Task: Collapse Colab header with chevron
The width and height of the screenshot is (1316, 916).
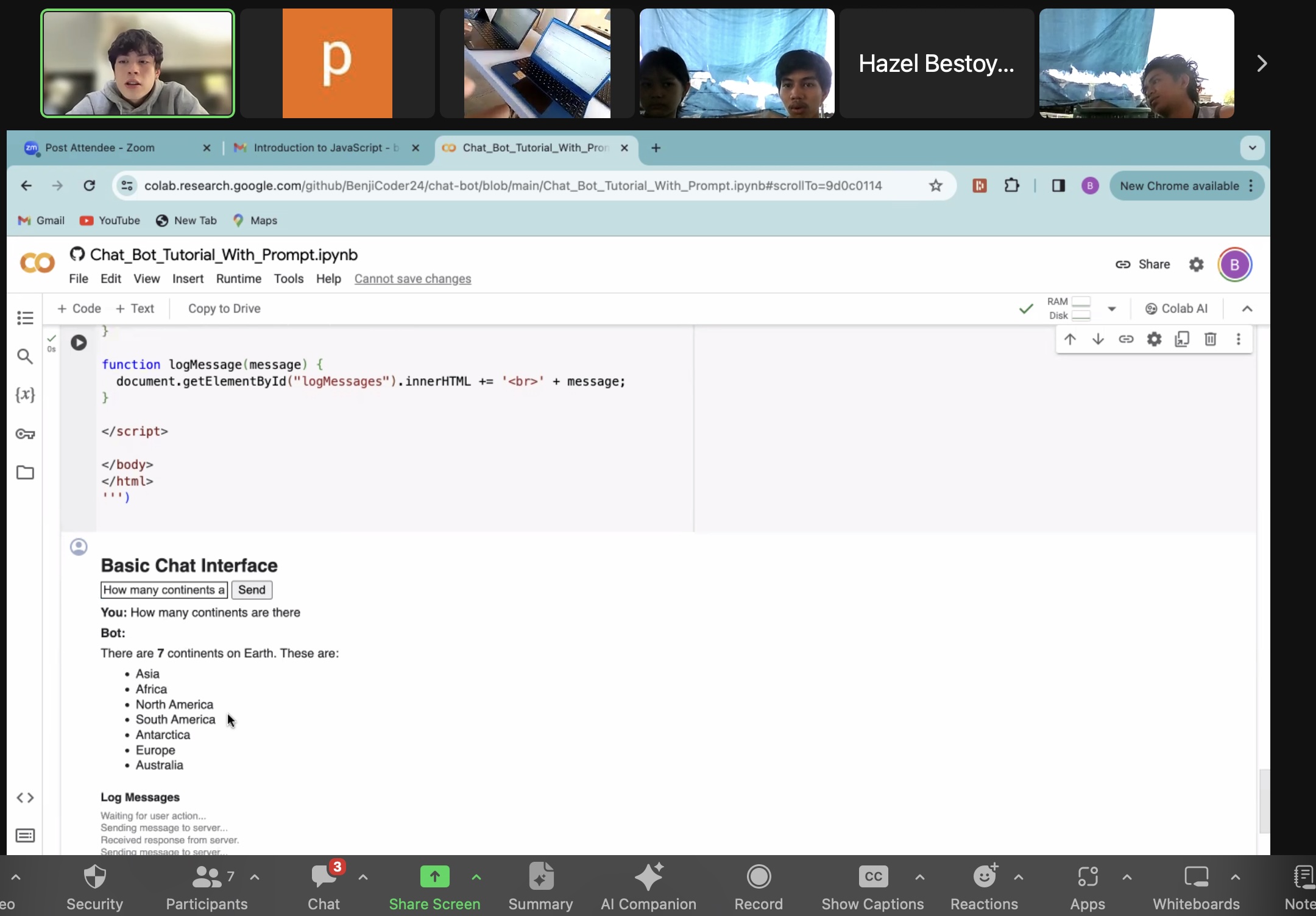Action: click(1247, 309)
